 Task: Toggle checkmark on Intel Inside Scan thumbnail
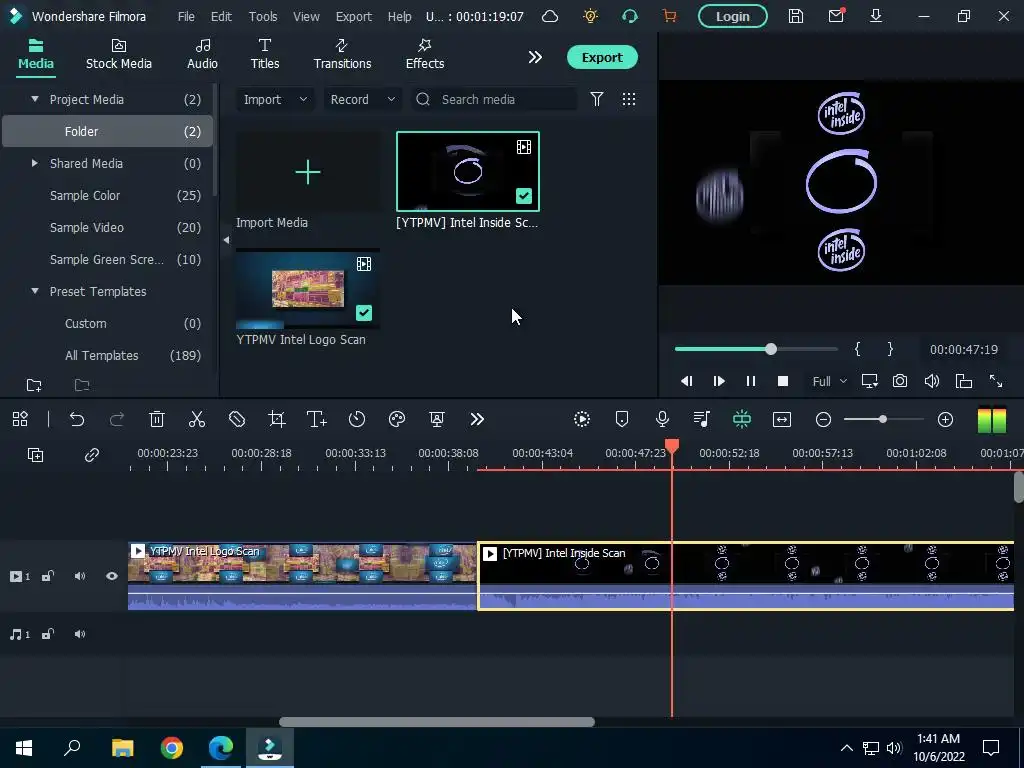pos(524,196)
